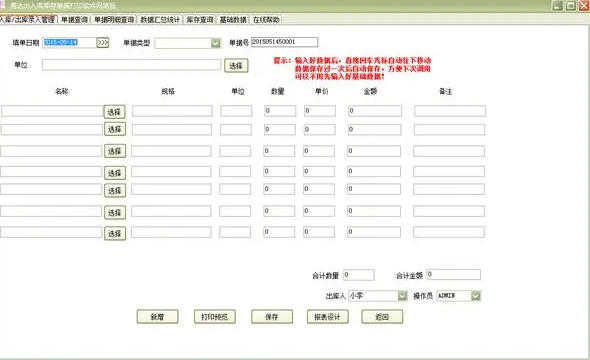
Task: Click first row 单位 input field
Action: click(x=236, y=111)
